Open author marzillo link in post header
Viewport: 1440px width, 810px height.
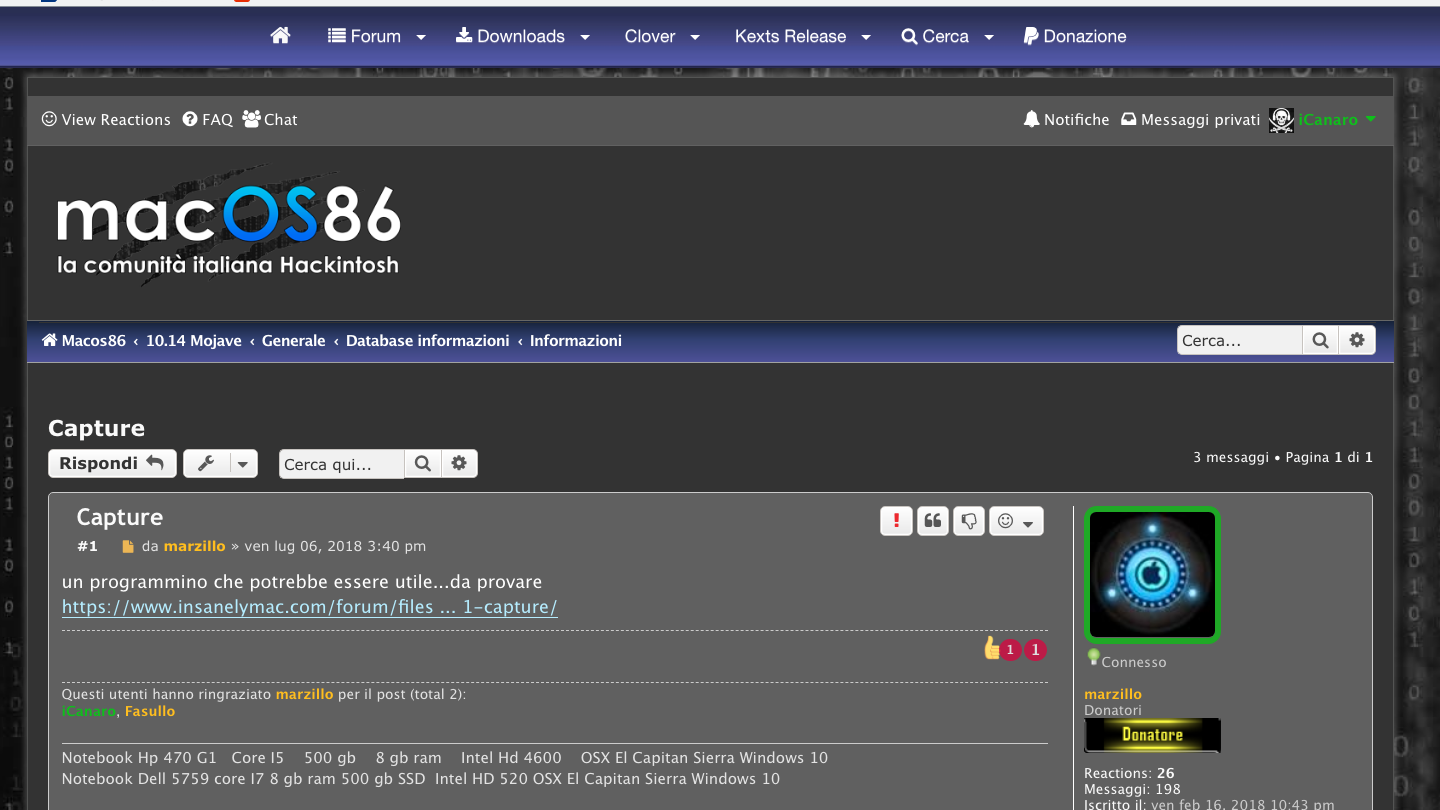tap(194, 546)
